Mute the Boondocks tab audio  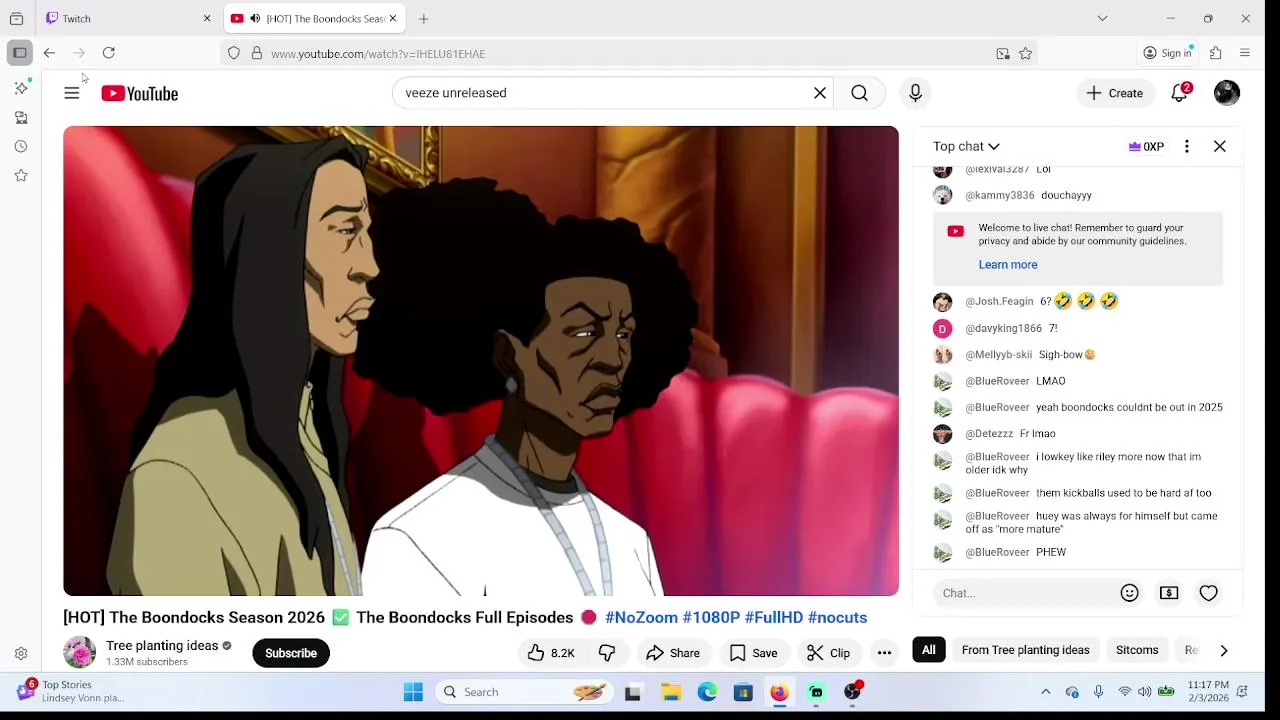click(x=255, y=18)
